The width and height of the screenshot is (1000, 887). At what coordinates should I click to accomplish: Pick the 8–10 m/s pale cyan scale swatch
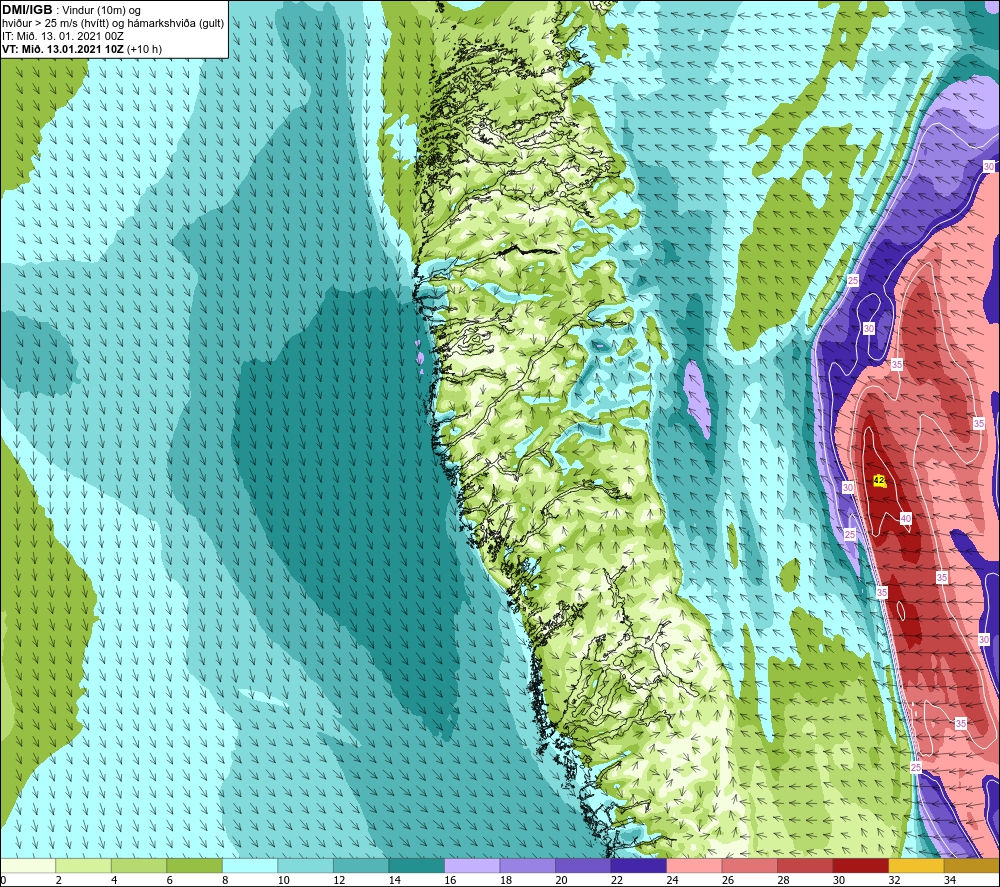[250, 865]
